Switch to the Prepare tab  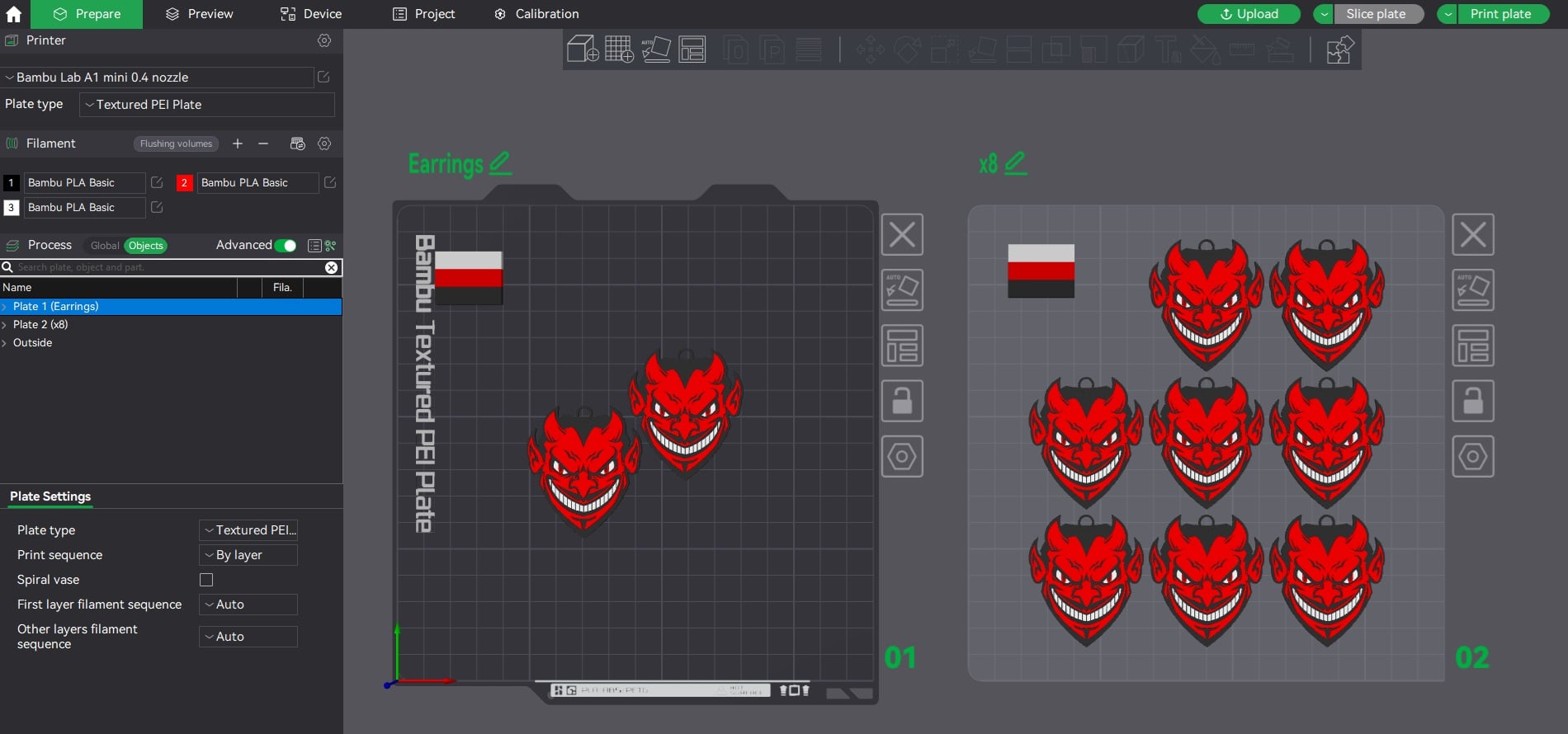coord(87,14)
